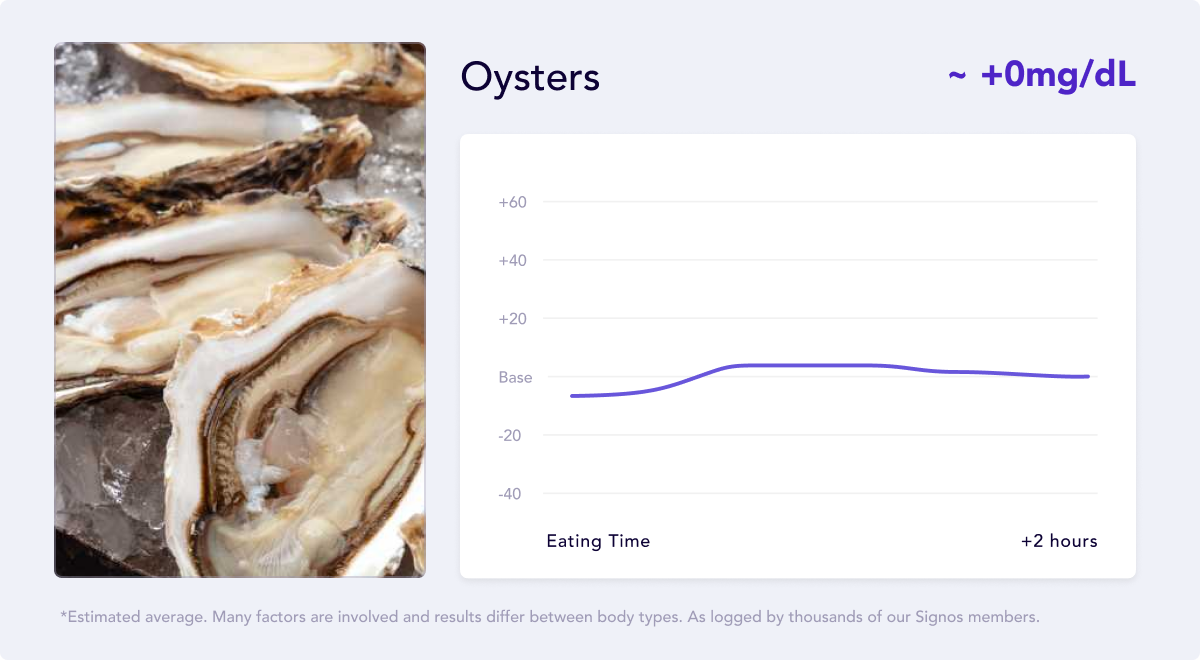
Task: Click the oyster photo thumbnail
Action: point(240,310)
